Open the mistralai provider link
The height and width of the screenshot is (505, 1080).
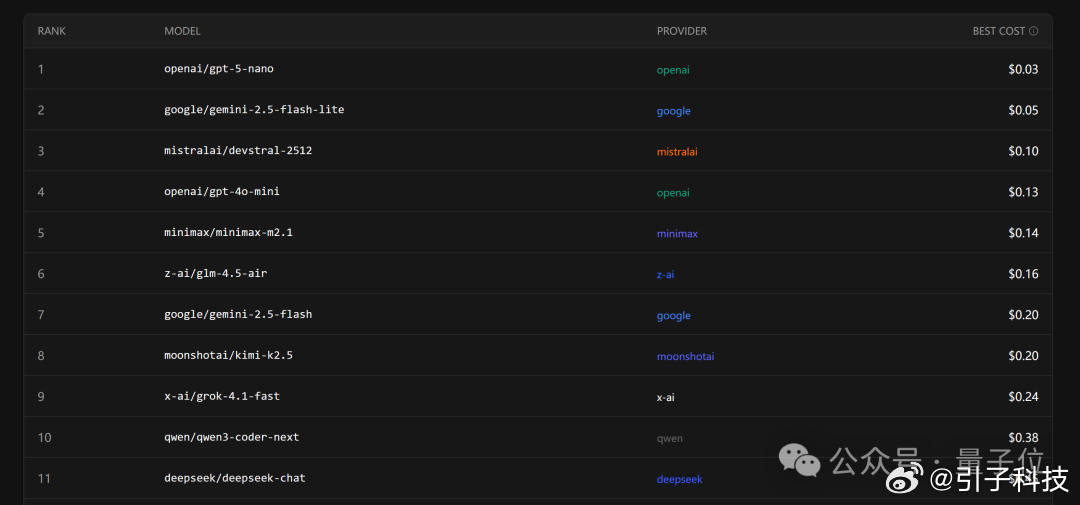click(x=677, y=152)
